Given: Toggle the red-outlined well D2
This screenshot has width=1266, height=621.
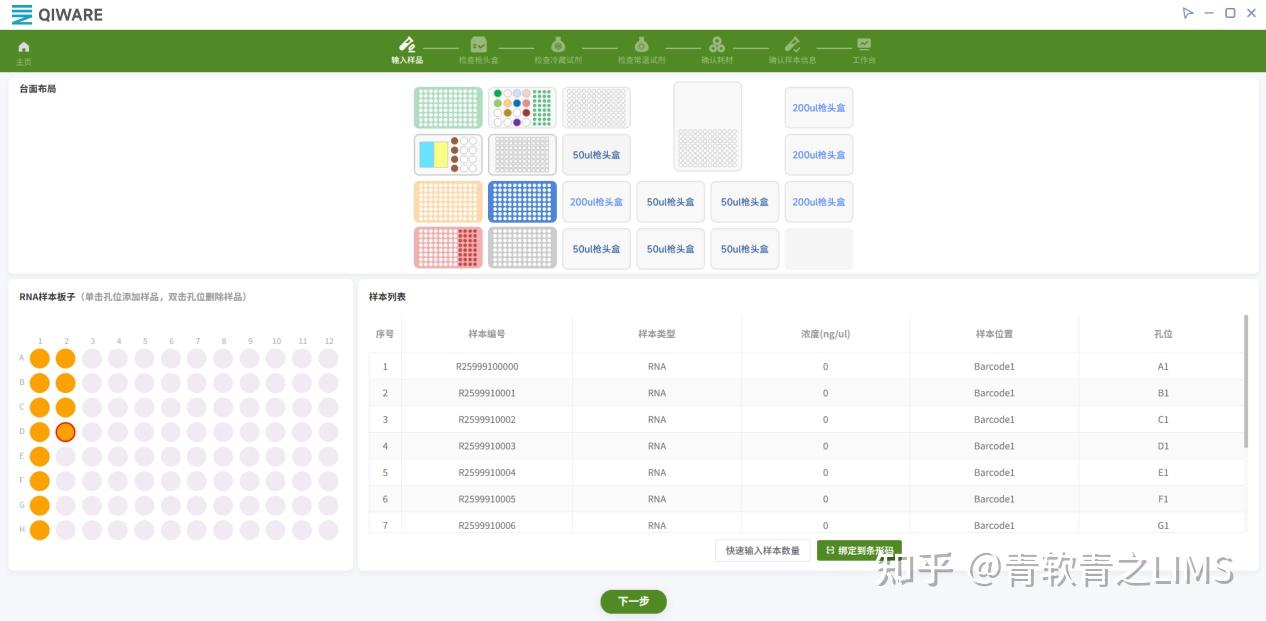Looking at the screenshot, I should [x=66, y=432].
